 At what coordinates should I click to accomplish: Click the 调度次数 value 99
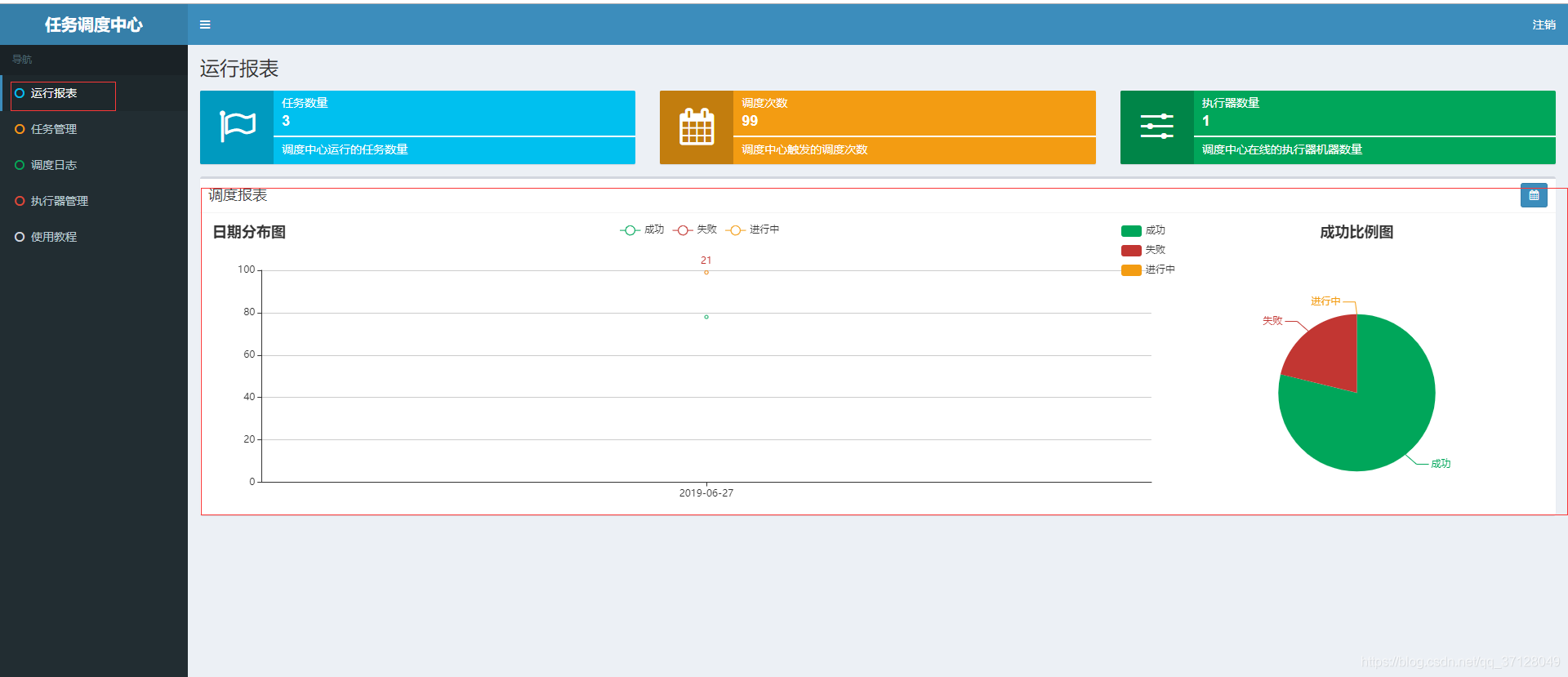(750, 121)
